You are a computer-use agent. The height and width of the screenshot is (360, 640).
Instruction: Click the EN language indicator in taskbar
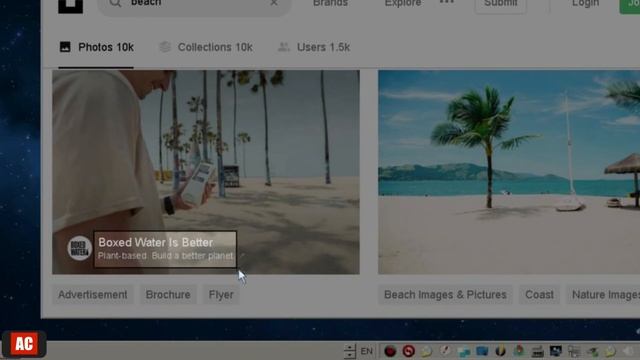coord(367,351)
